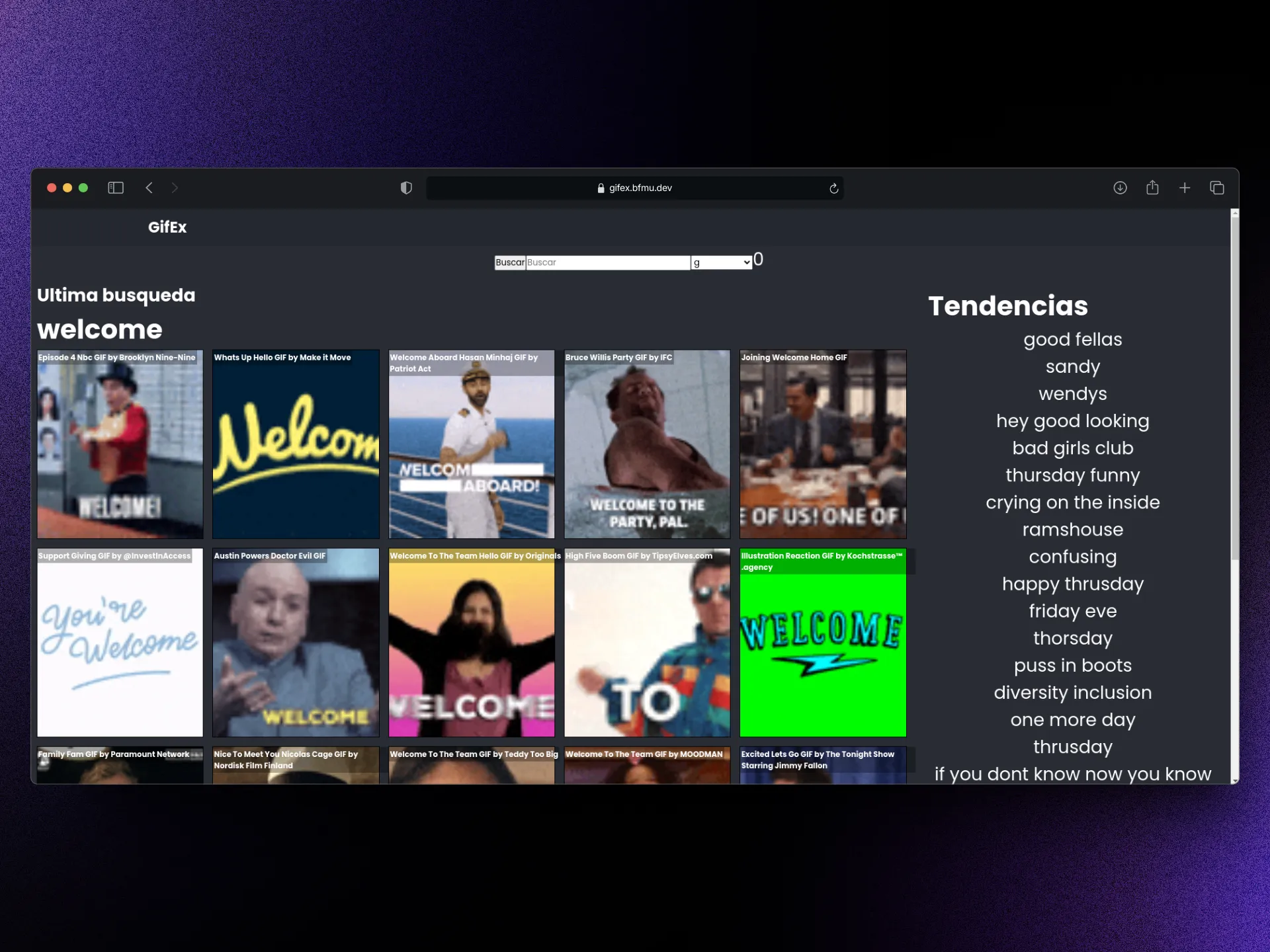Select 'bad girls club' trend
Viewport: 1270px width, 952px height.
(x=1072, y=448)
